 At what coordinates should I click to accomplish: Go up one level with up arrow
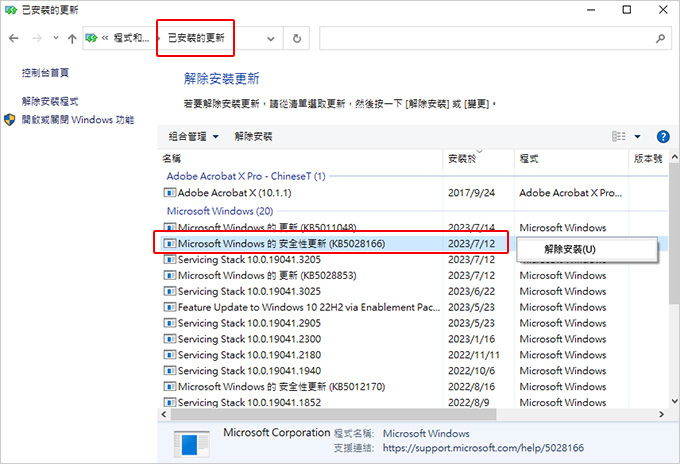click(x=72, y=39)
